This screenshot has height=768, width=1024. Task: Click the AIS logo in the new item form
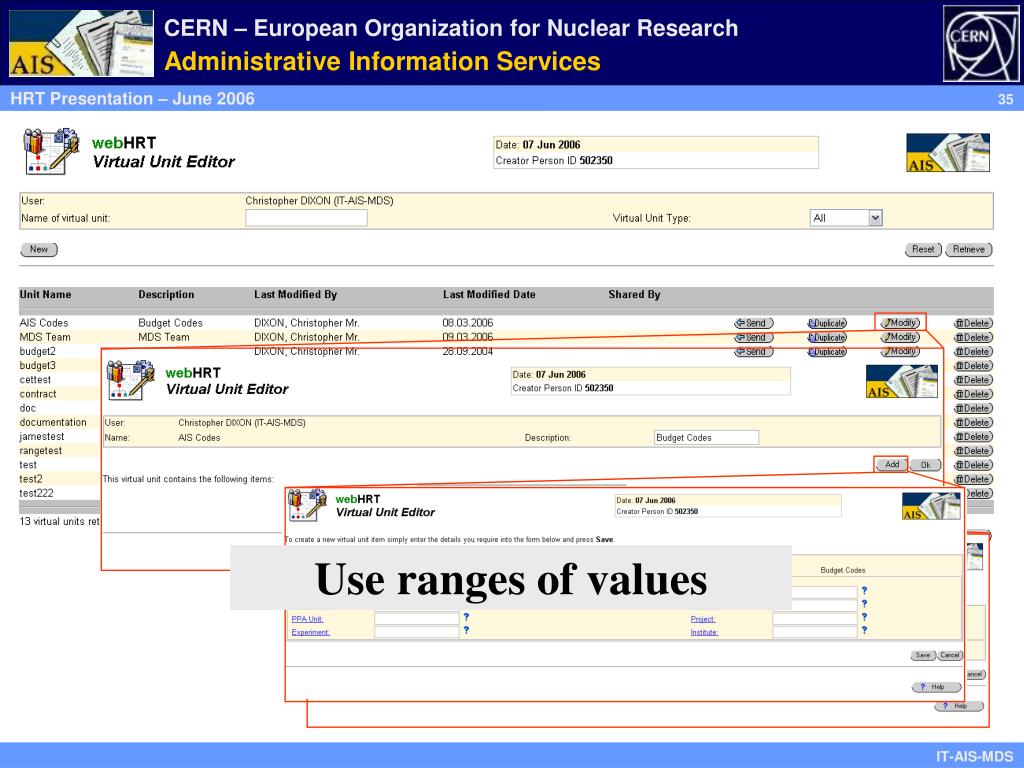click(931, 506)
